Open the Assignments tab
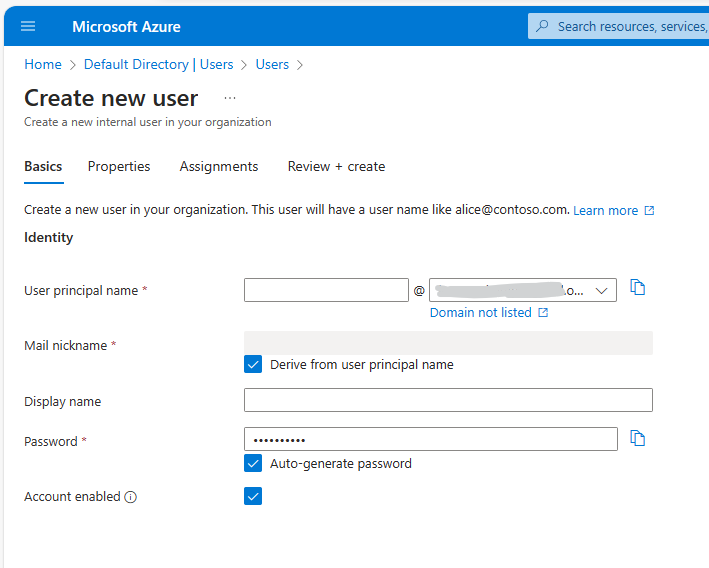Screen dimensions: 709x568 point(219,167)
